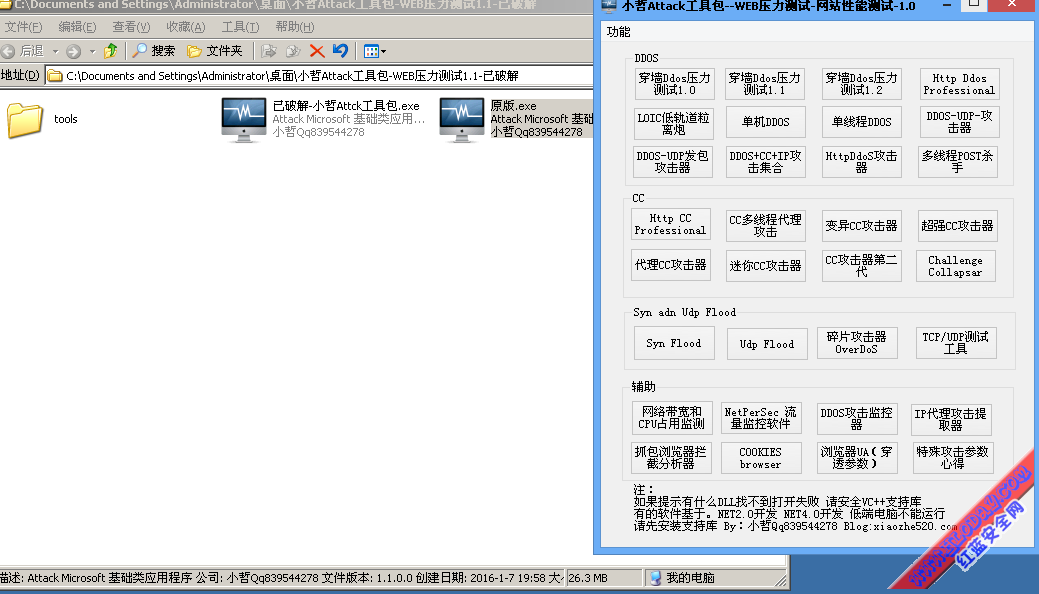Open the 查看(V) menu
Viewport: 1039px width, 594px height.
[131, 27]
